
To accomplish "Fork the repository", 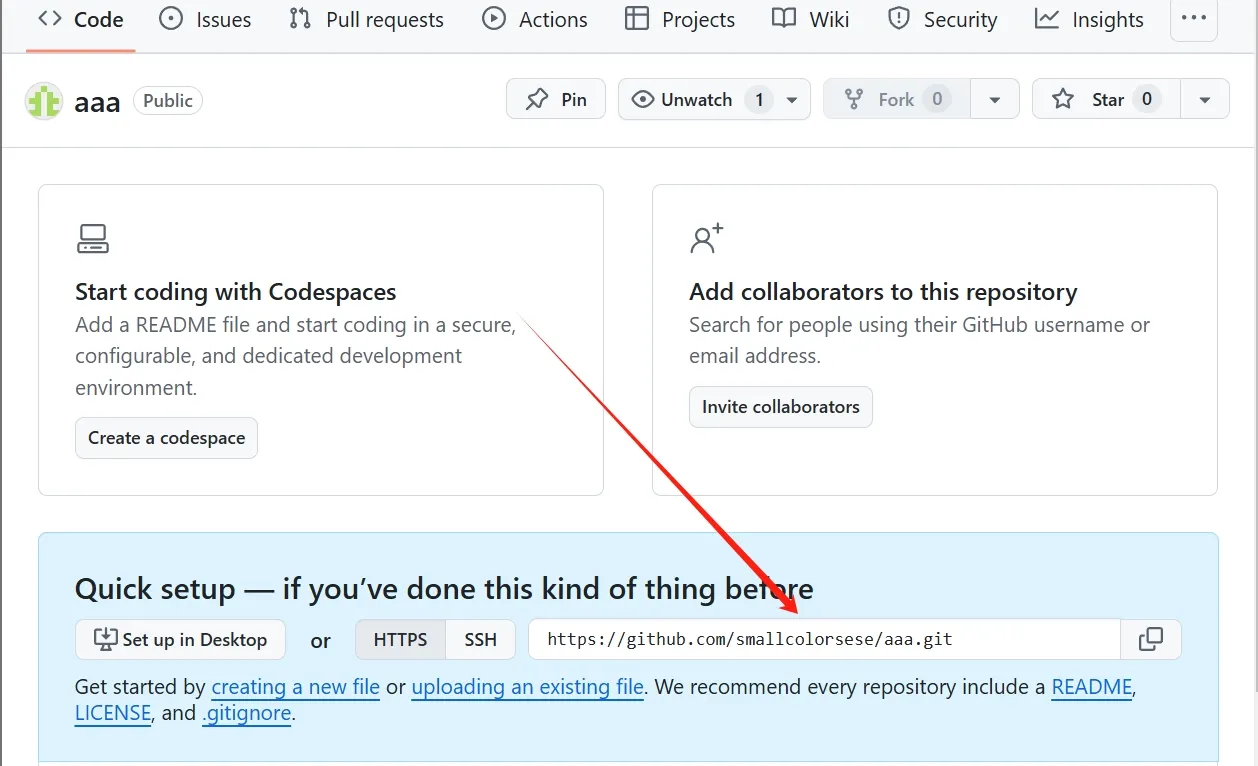I will click(896, 99).
